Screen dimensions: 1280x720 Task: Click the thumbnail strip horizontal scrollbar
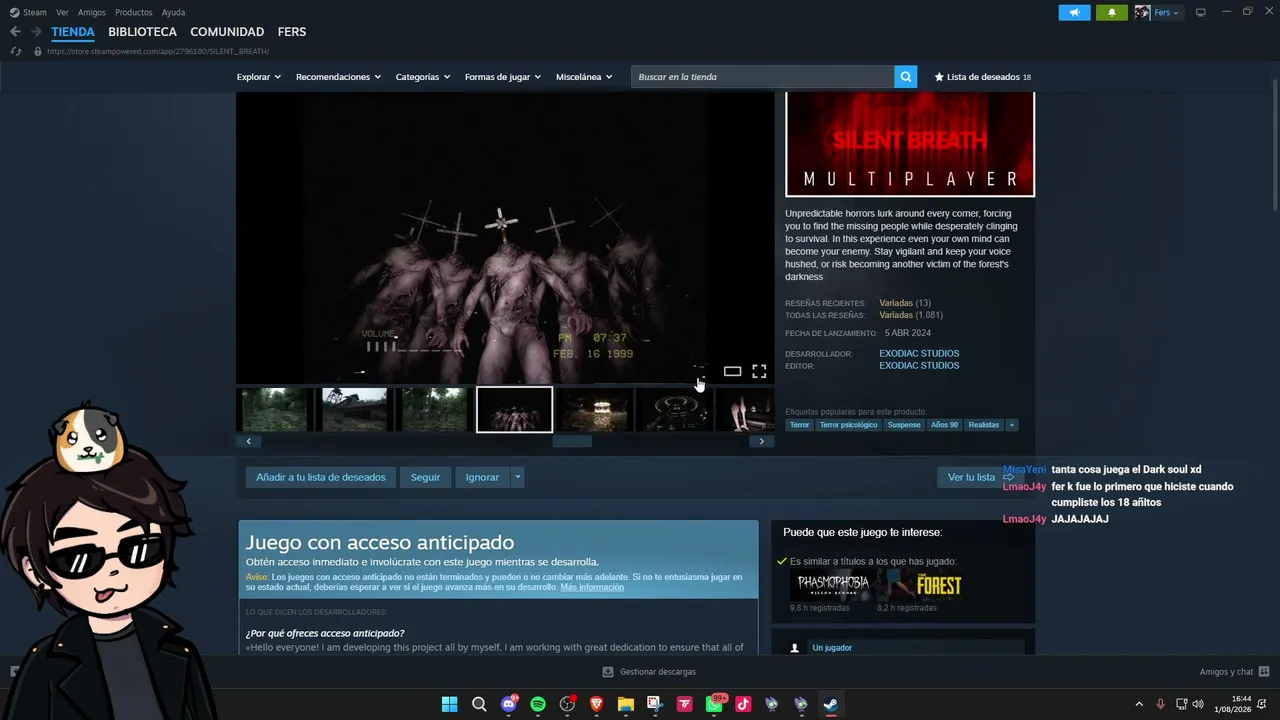(572, 441)
